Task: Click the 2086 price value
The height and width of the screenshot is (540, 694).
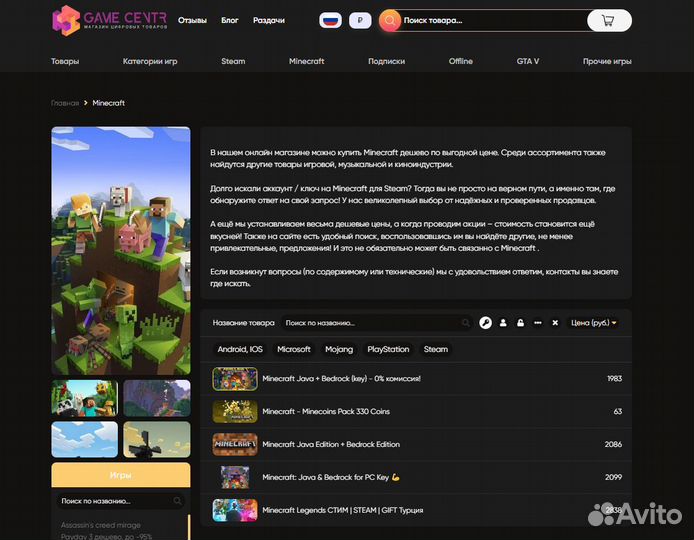Action: [x=613, y=444]
